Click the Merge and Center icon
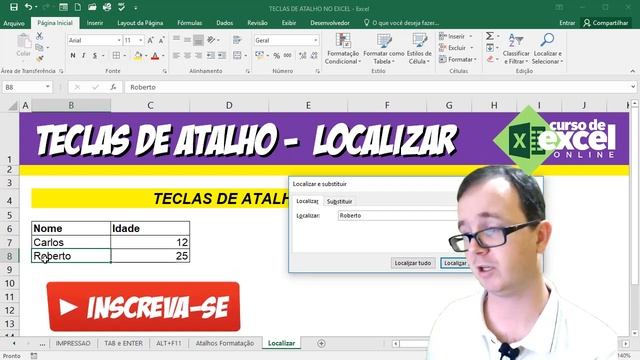The image size is (640, 360). (237, 56)
